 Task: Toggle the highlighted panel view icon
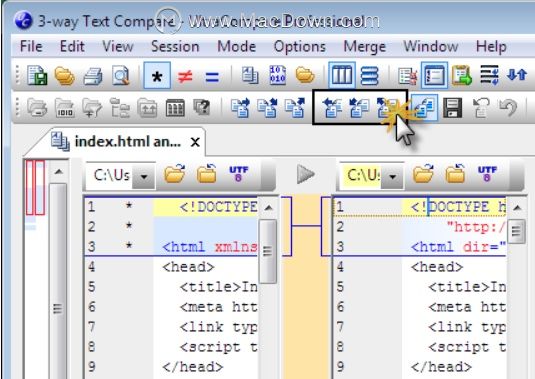pyautogui.click(x=434, y=75)
